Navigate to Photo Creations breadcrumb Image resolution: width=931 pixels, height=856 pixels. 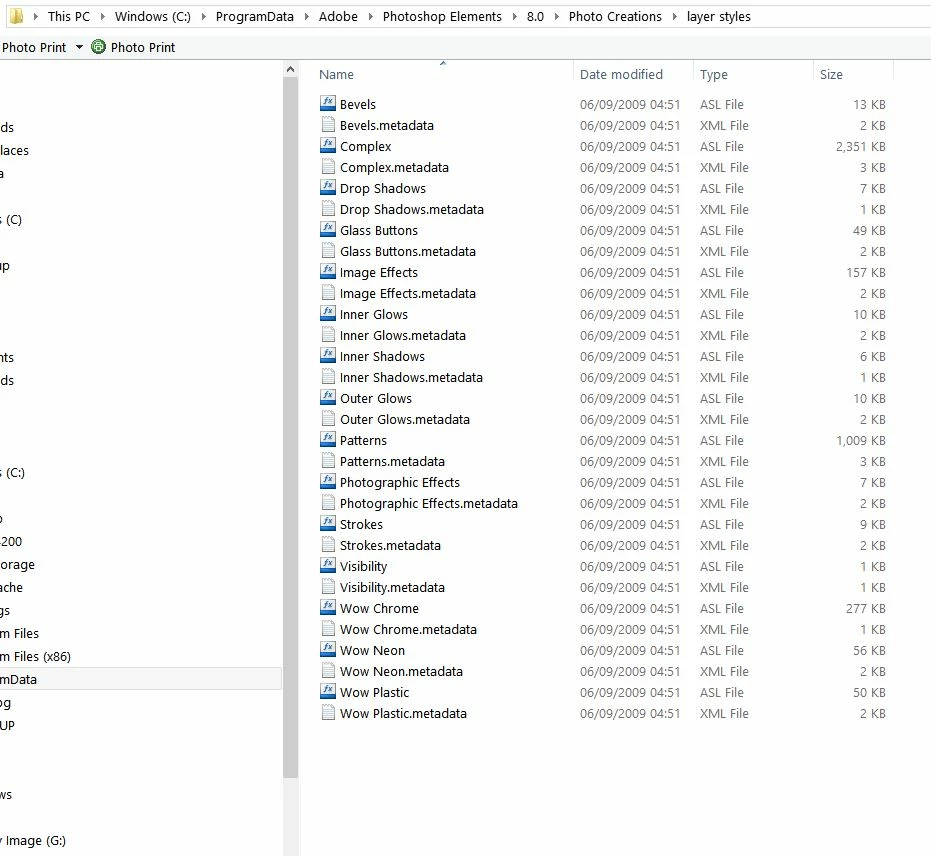click(615, 17)
